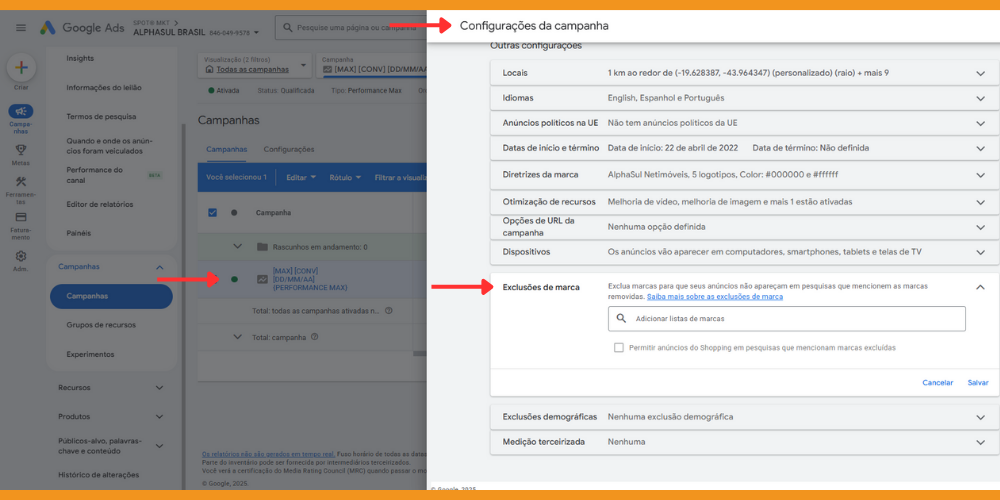Open Painéis in side menu
1000x500 pixels.
tap(78, 233)
